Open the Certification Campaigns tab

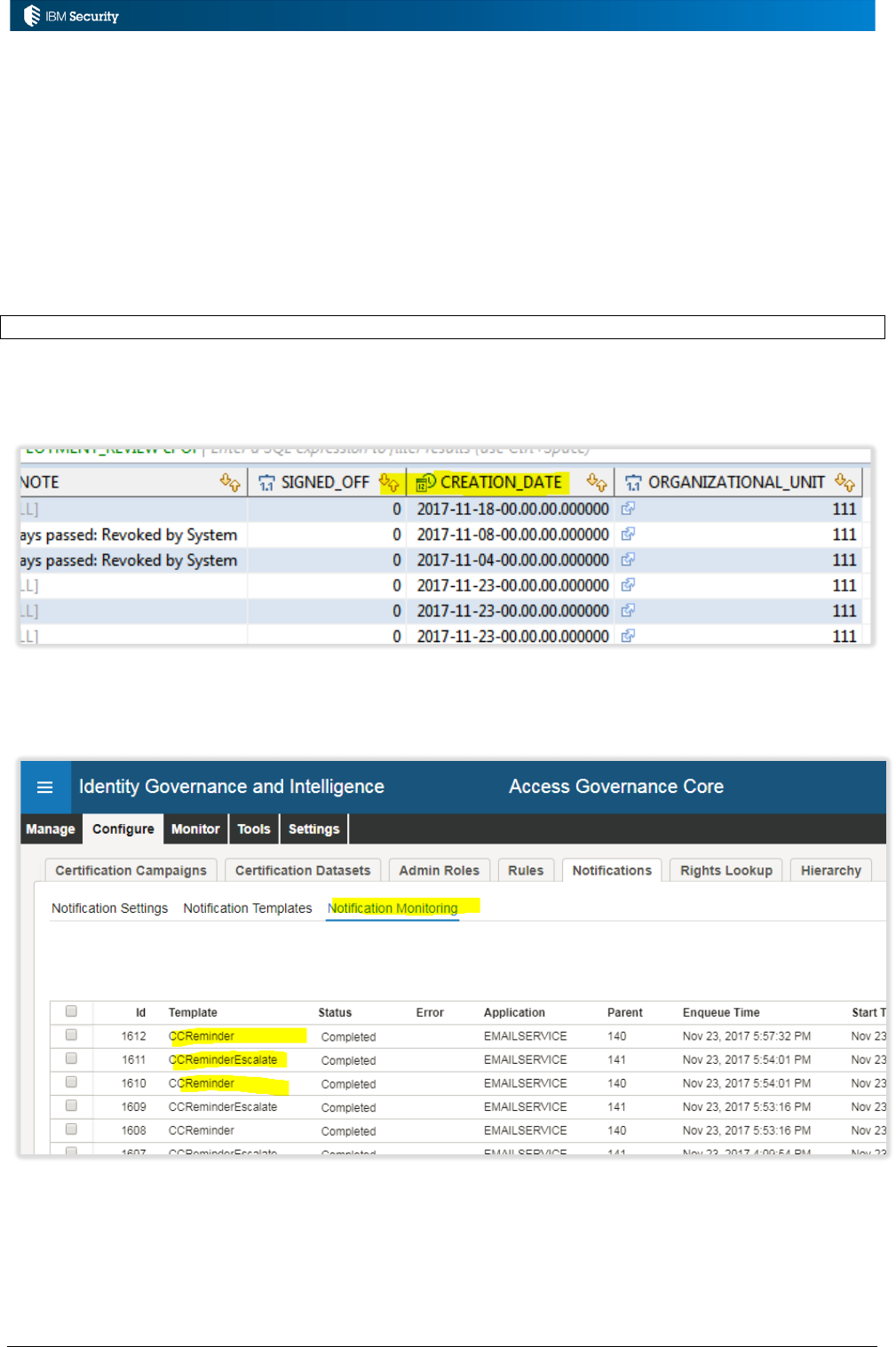pyautogui.click(x=131, y=870)
